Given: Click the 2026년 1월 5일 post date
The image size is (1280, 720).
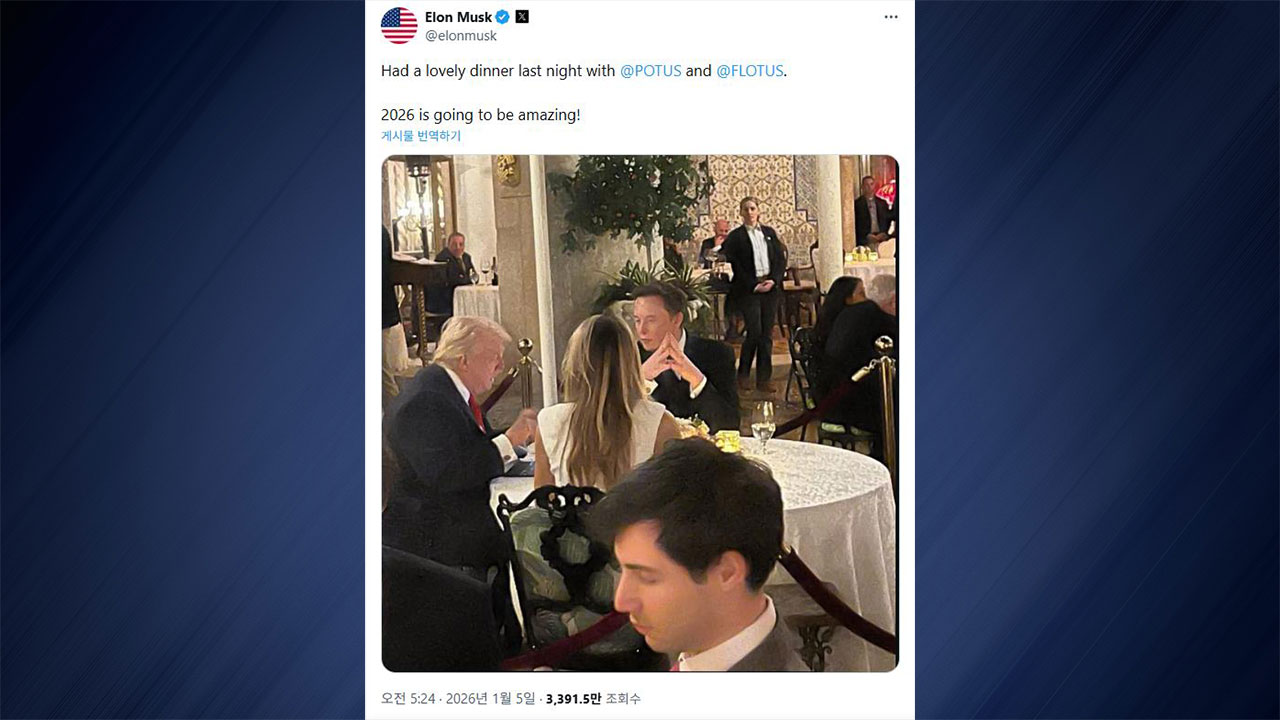Looking at the screenshot, I should (490, 698).
